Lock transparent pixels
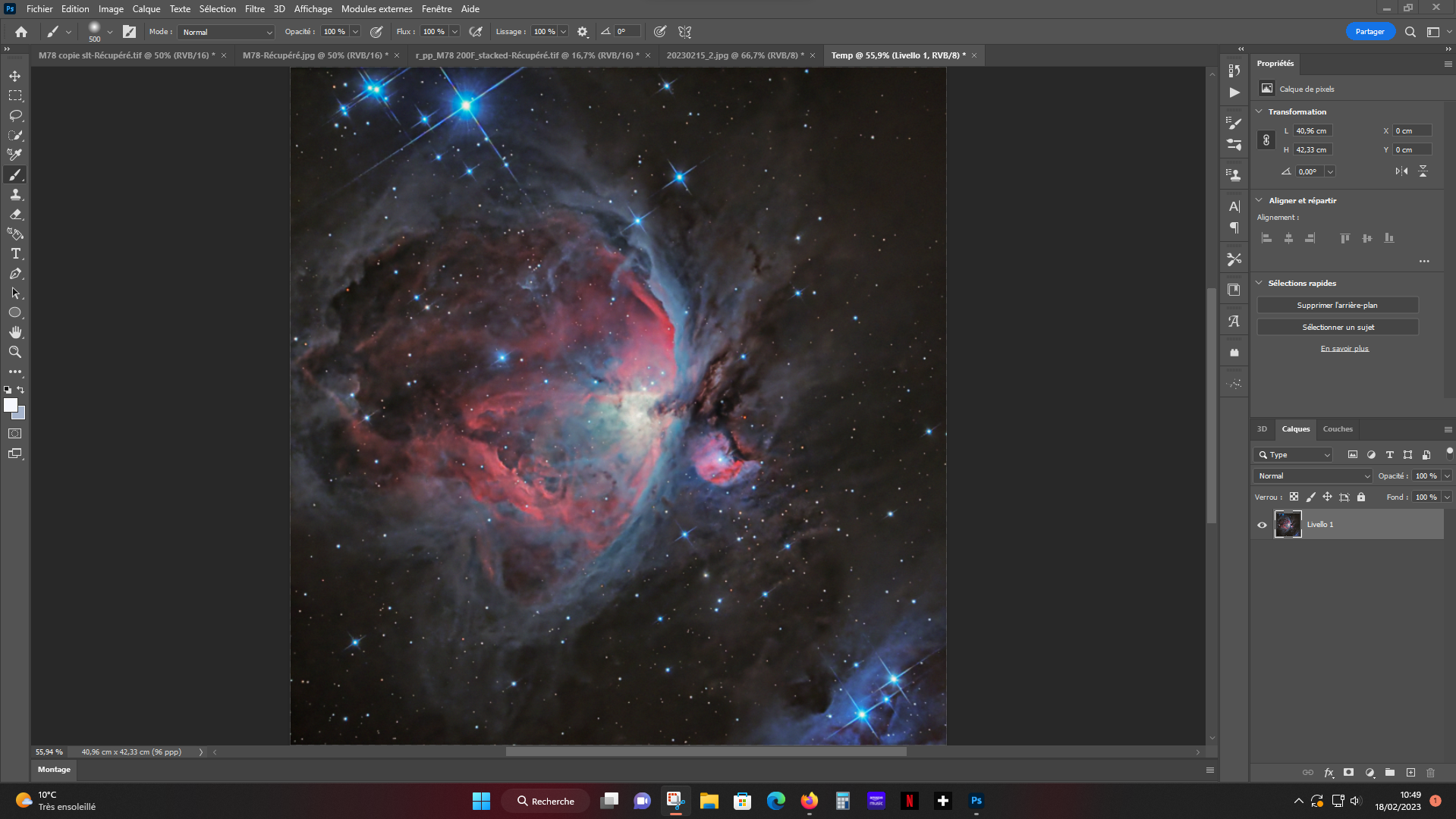 (x=1294, y=497)
